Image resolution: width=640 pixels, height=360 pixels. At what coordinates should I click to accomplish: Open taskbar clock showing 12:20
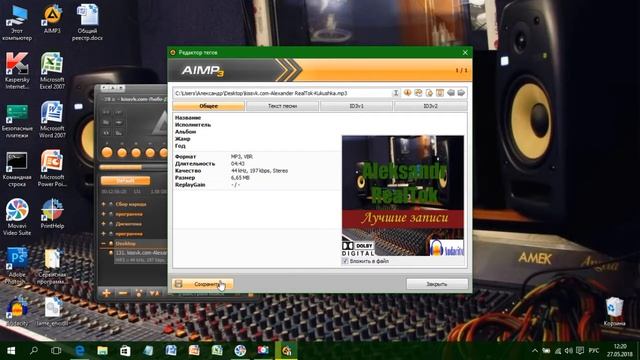pyautogui.click(x=620, y=350)
